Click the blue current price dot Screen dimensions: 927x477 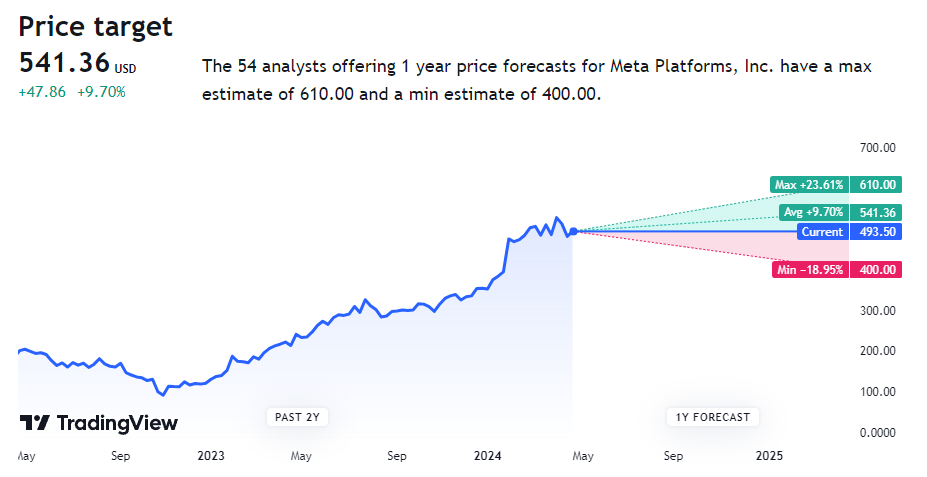pos(573,231)
